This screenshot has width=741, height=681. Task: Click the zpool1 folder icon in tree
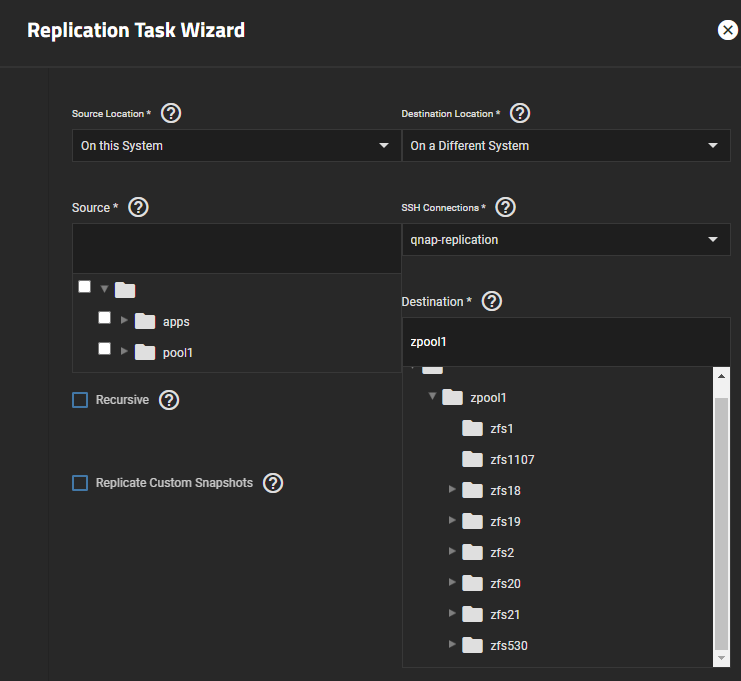click(452, 397)
